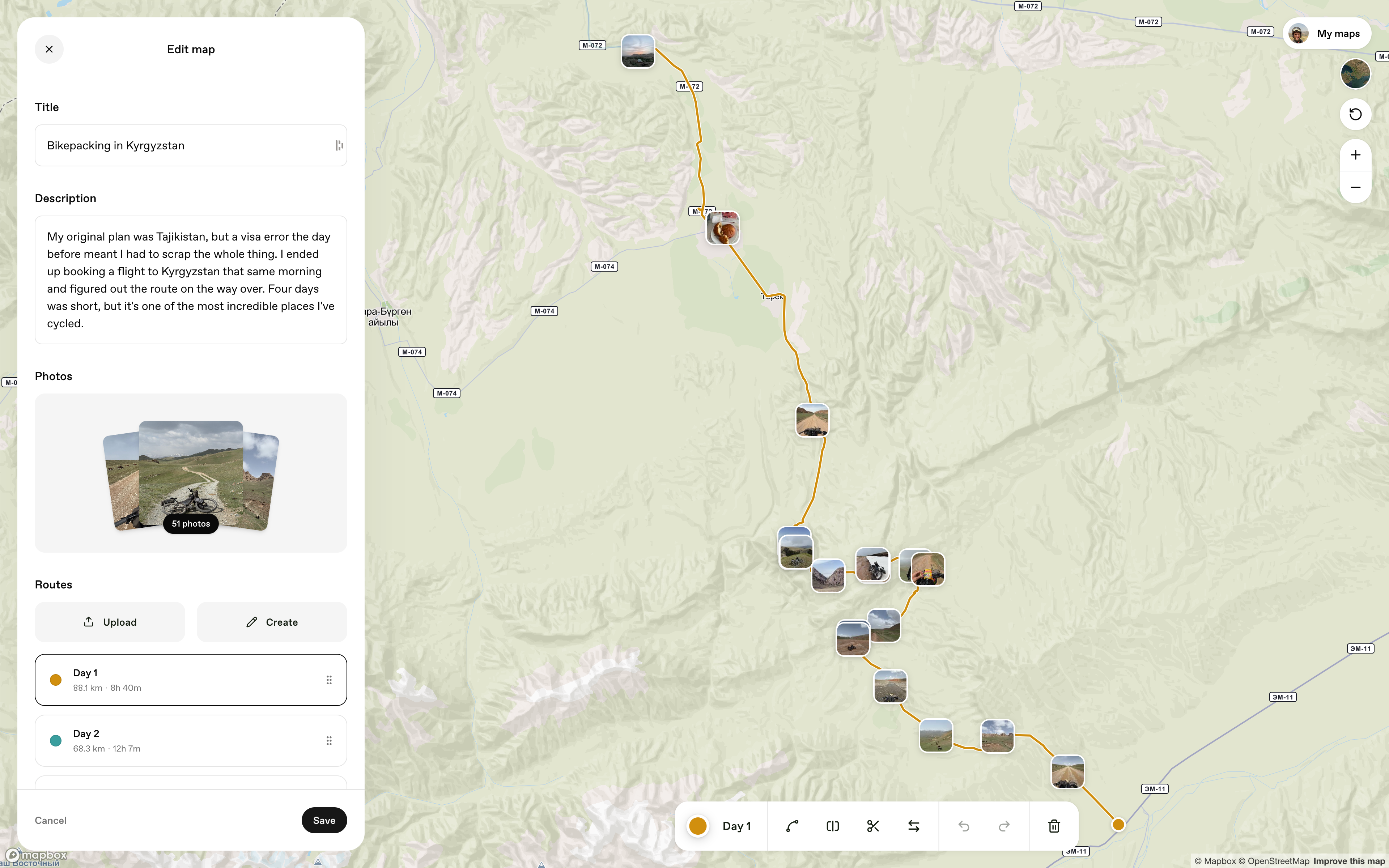Redo the route edit

(x=1004, y=826)
